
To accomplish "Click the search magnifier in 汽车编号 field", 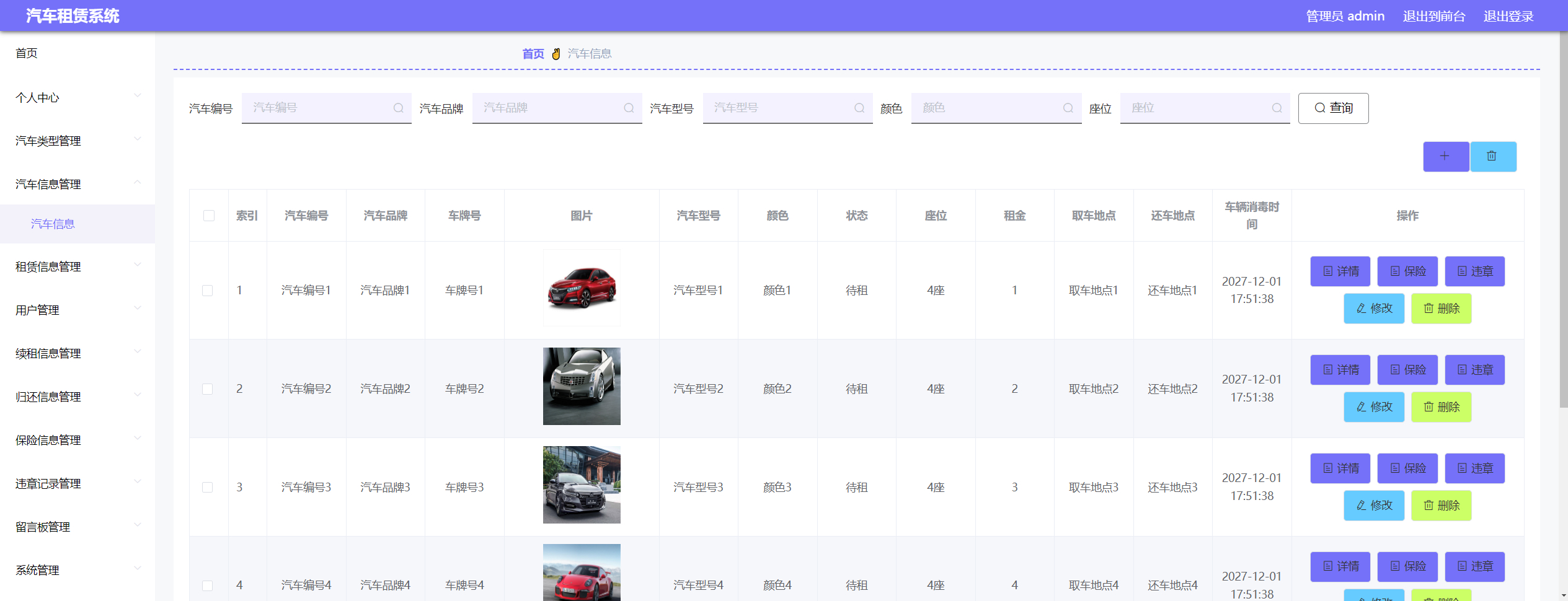I will tap(399, 107).
